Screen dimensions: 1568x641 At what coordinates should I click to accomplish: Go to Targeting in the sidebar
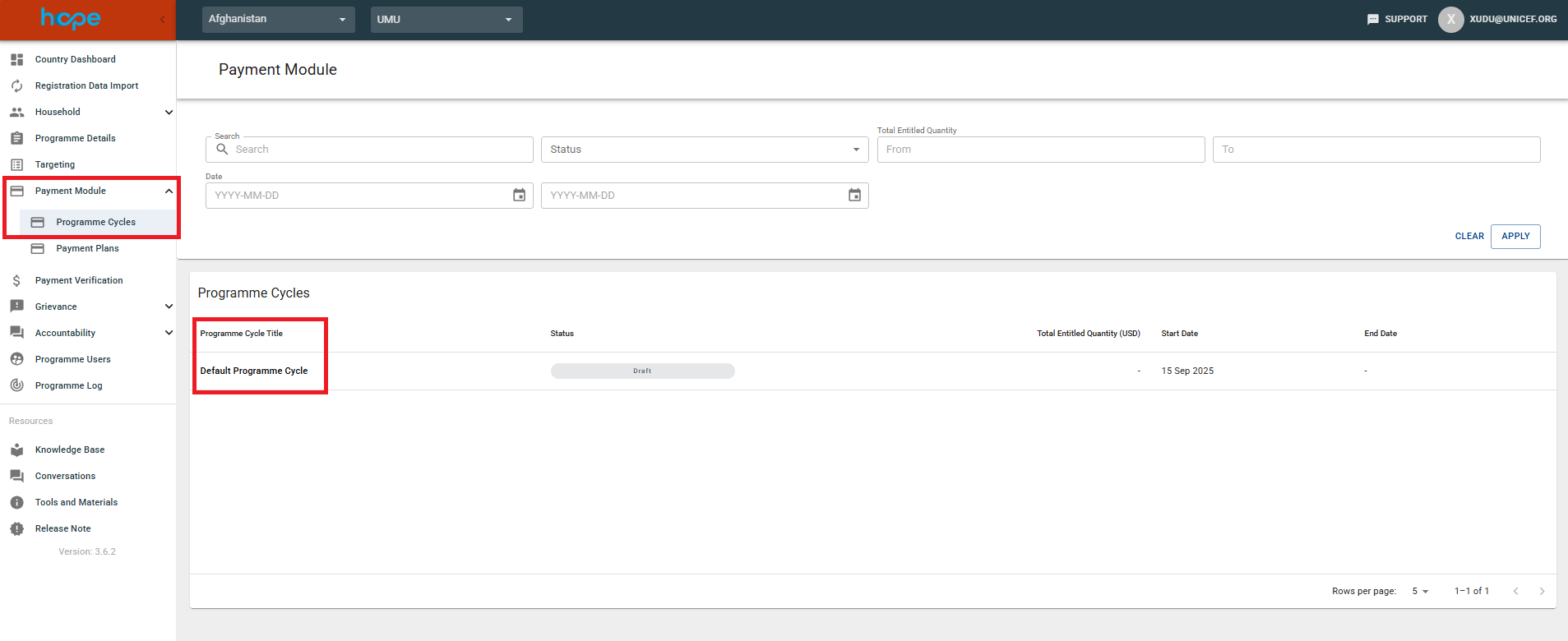(x=54, y=164)
